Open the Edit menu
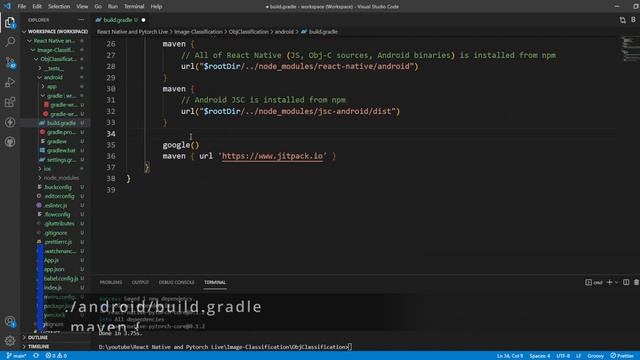Screen dimensions: 640x360 coord(37,7)
